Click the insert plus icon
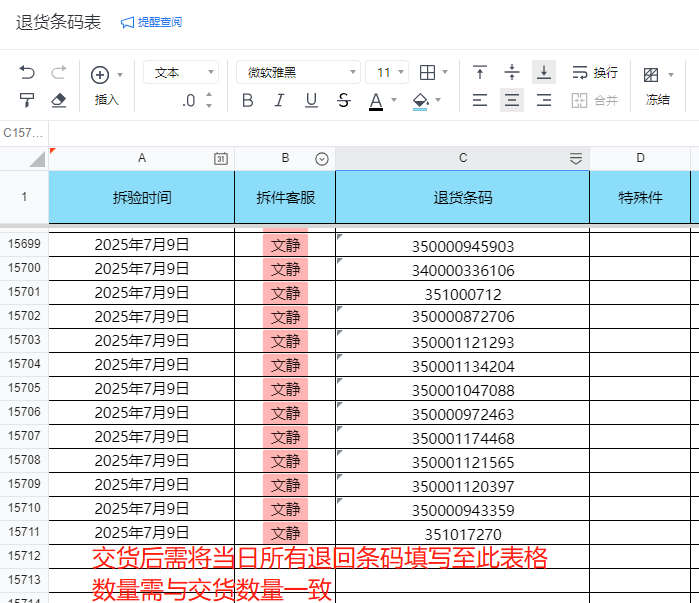This screenshot has width=699, height=603. coord(100,74)
